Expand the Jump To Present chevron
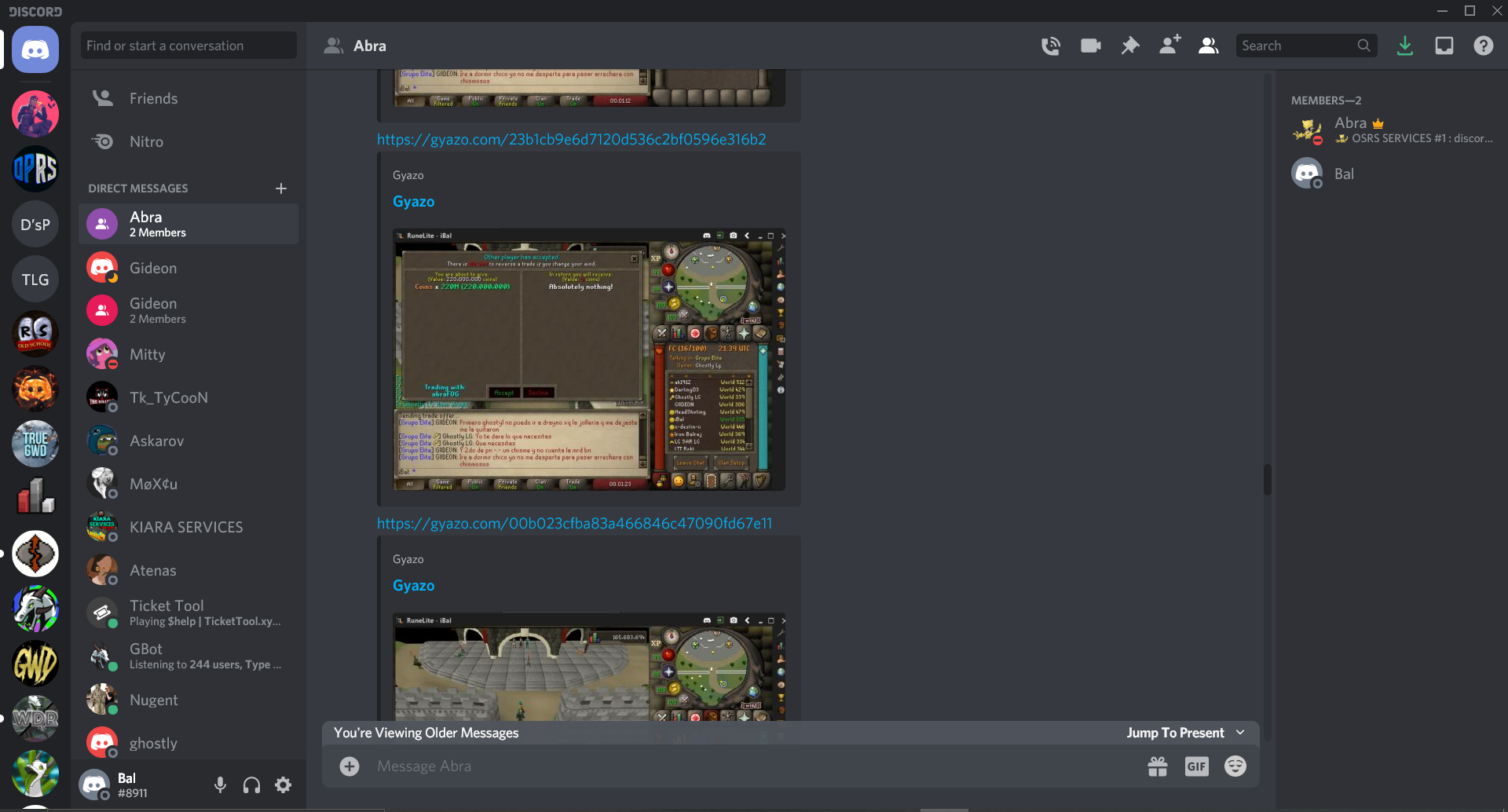Image resolution: width=1508 pixels, height=812 pixels. [x=1240, y=733]
